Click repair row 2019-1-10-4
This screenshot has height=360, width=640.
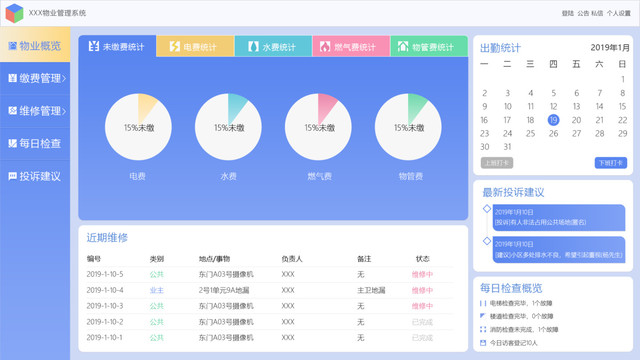pos(269,290)
